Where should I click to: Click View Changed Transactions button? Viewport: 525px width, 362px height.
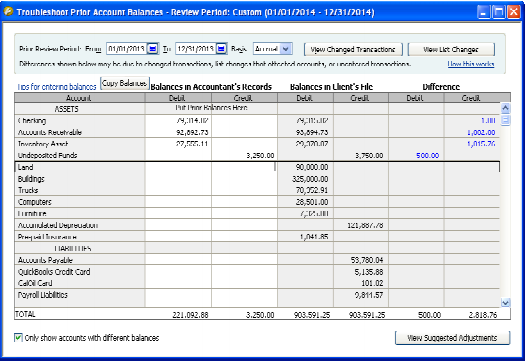(x=353, y=50)
